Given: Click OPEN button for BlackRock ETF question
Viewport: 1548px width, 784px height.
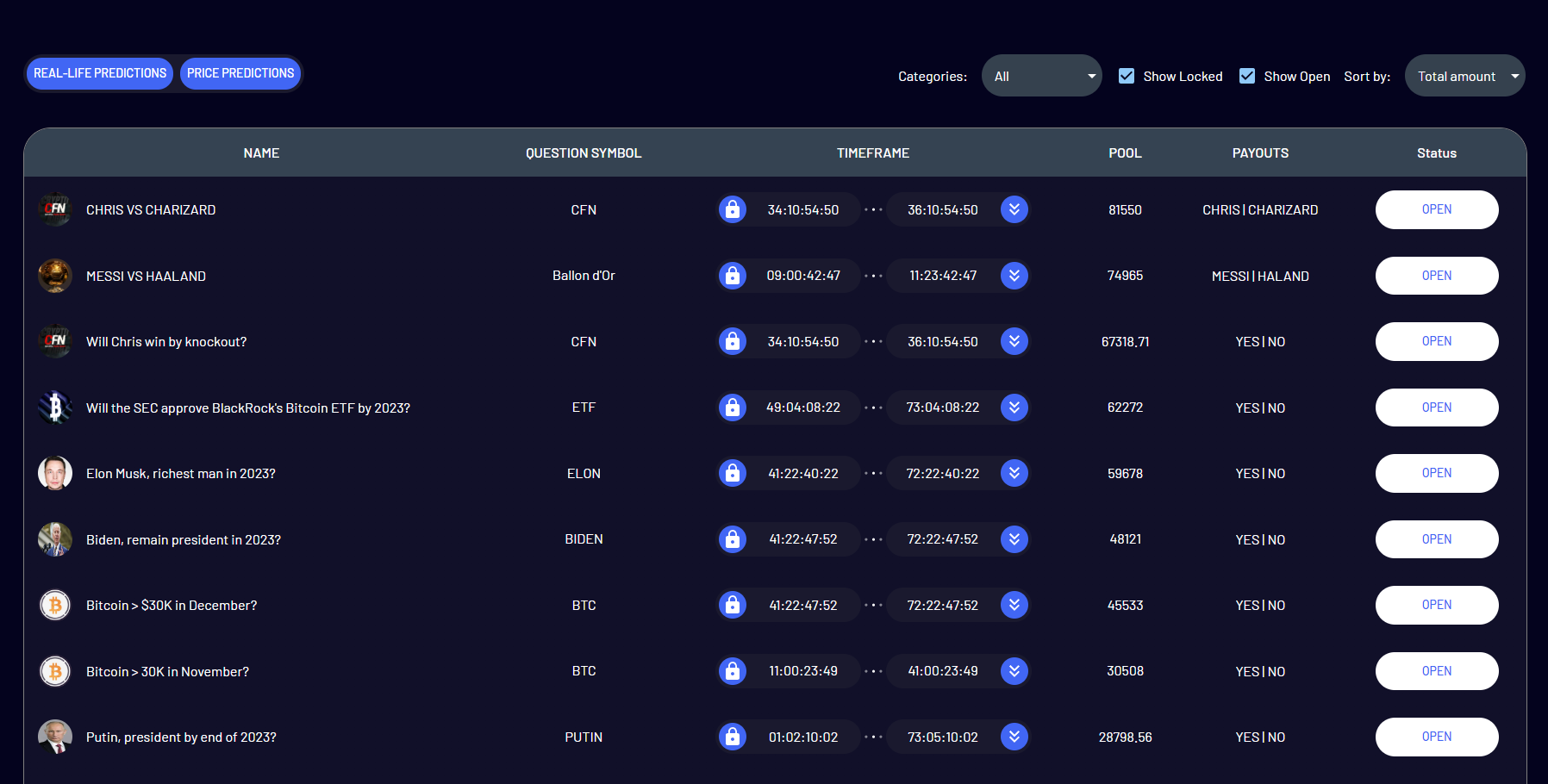Looking at the screenshot, I should coord(1437,408).
